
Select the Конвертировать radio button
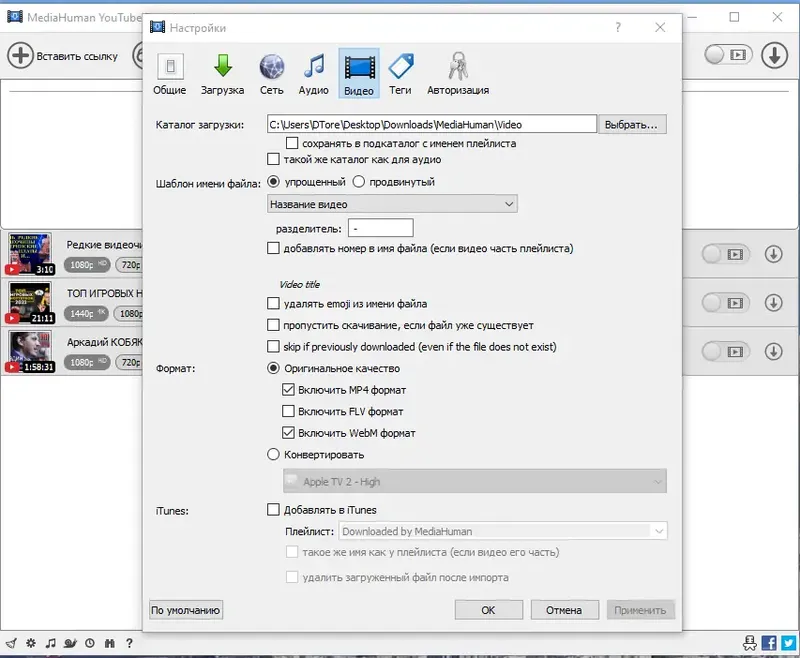[x=273, y=454]
